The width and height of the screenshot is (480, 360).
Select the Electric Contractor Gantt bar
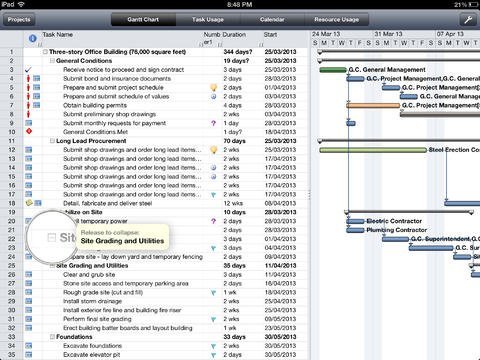pyautogui.click(x=355, y=221)
